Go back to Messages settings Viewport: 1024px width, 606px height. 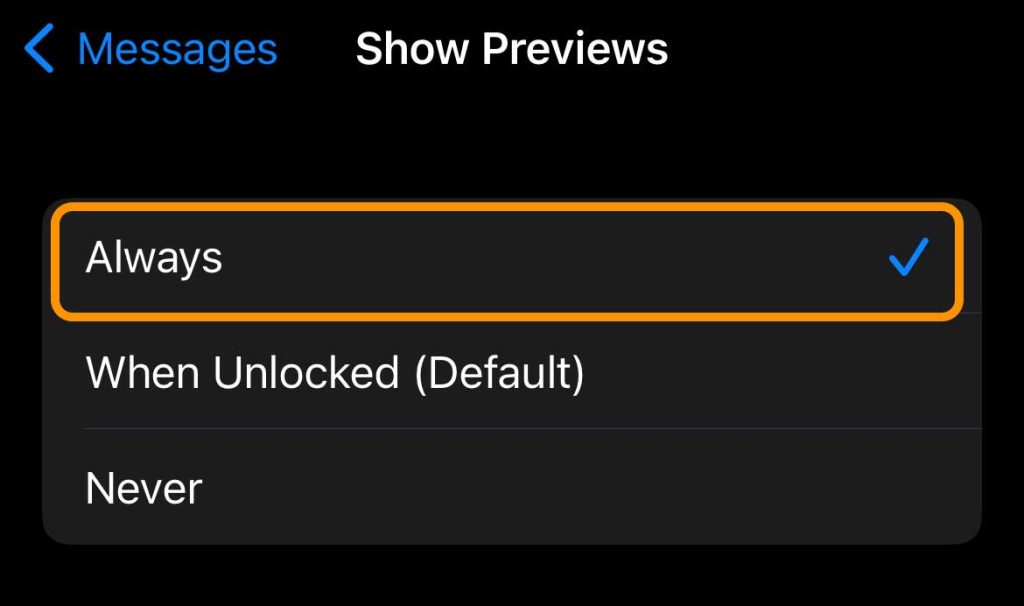tap(150, 50)
